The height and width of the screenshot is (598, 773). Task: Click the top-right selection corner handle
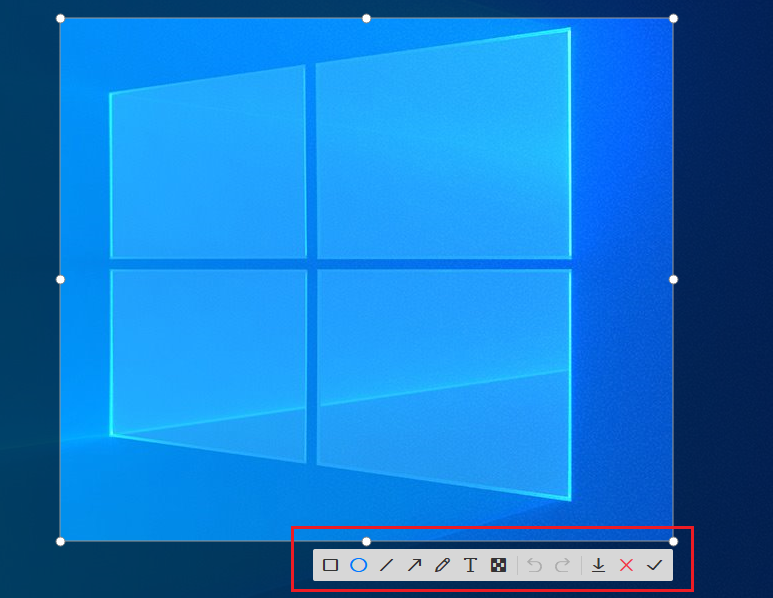click(x=673, y=18)
